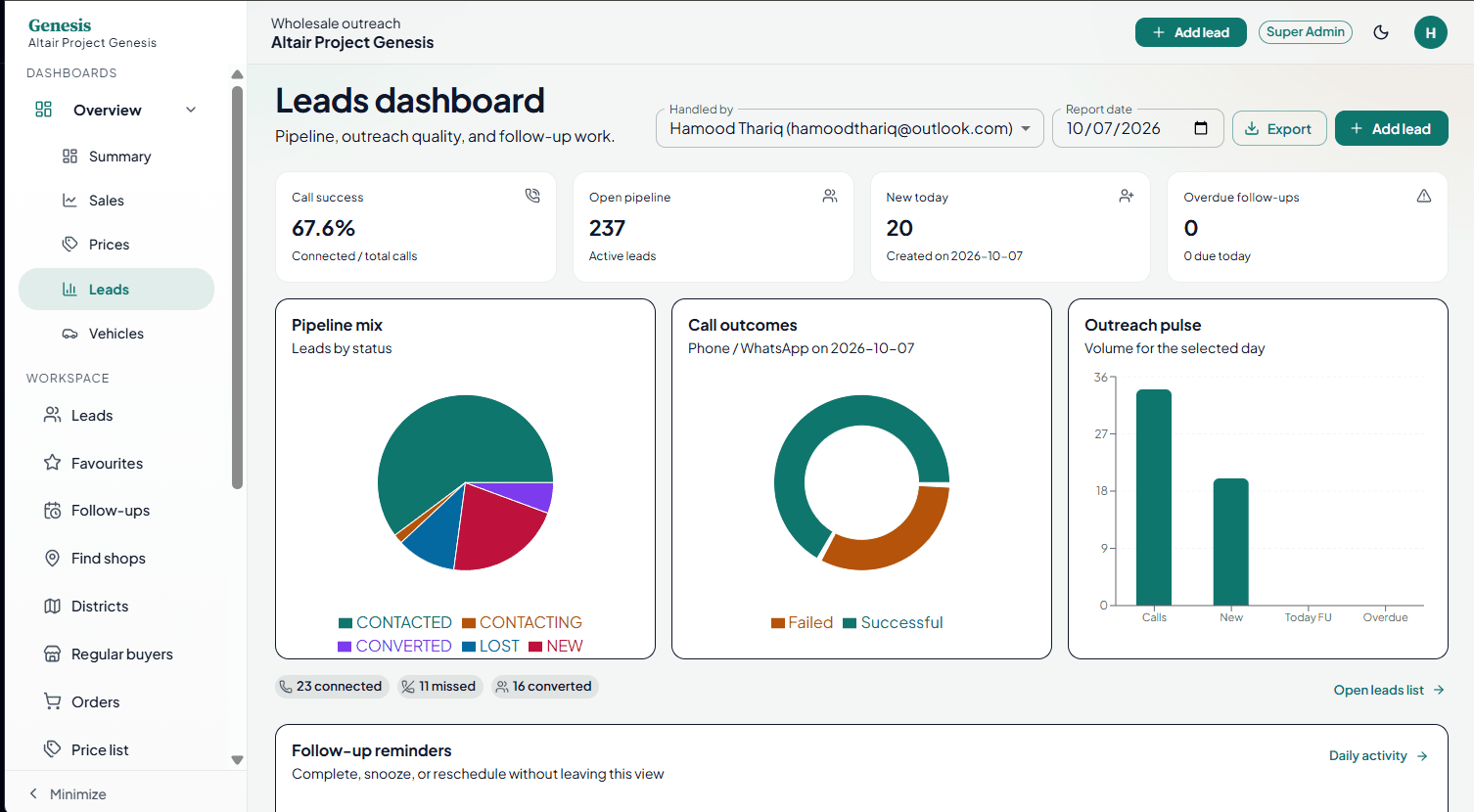Open the Prices dashboard
The image size is (1474, 812).
click(x=116, y=245)
